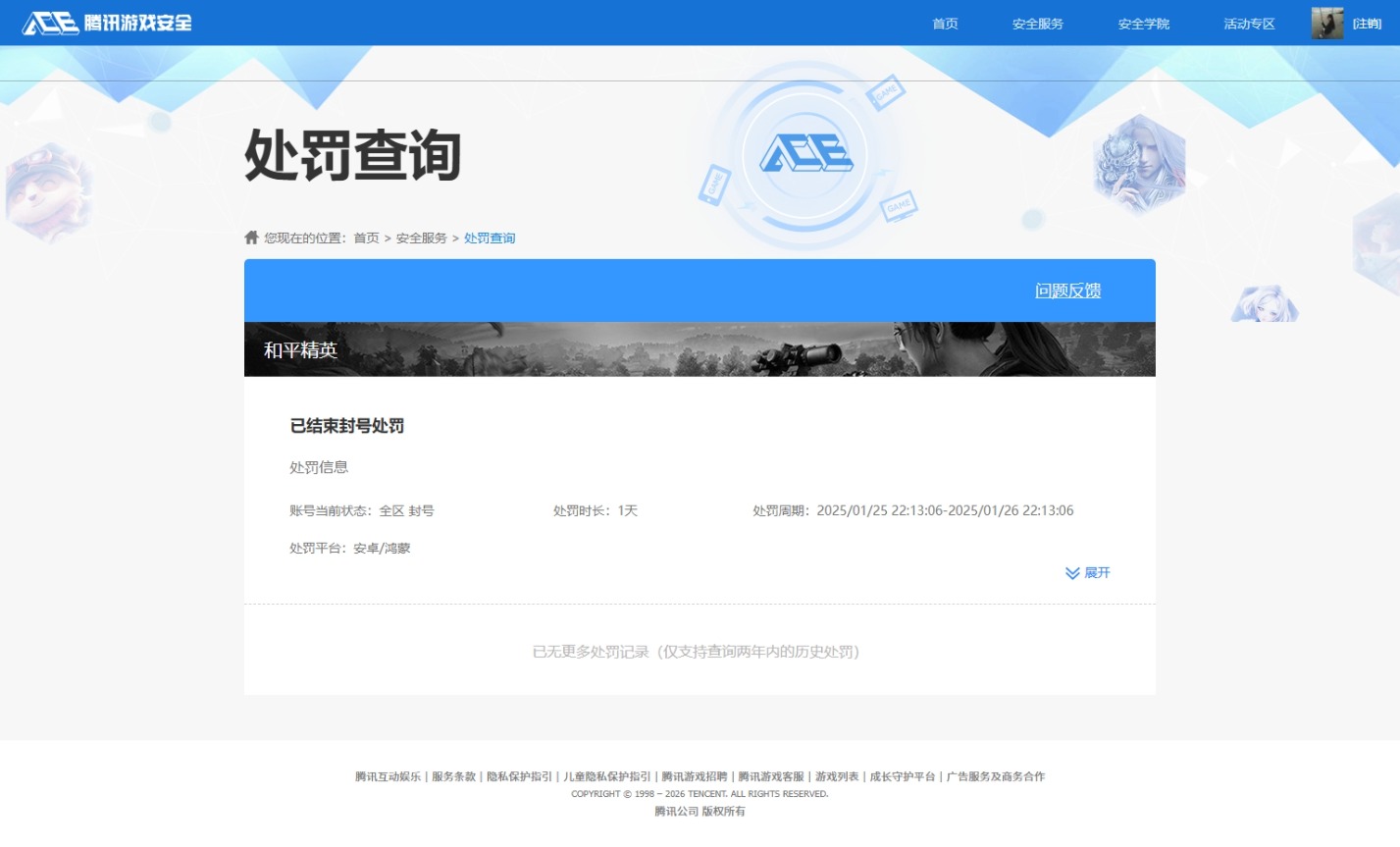Image resolution: width=1400 pixels, height=847 pixels.
Task: Open the 问题反馈 feedback link
Action: [1067, 291]
